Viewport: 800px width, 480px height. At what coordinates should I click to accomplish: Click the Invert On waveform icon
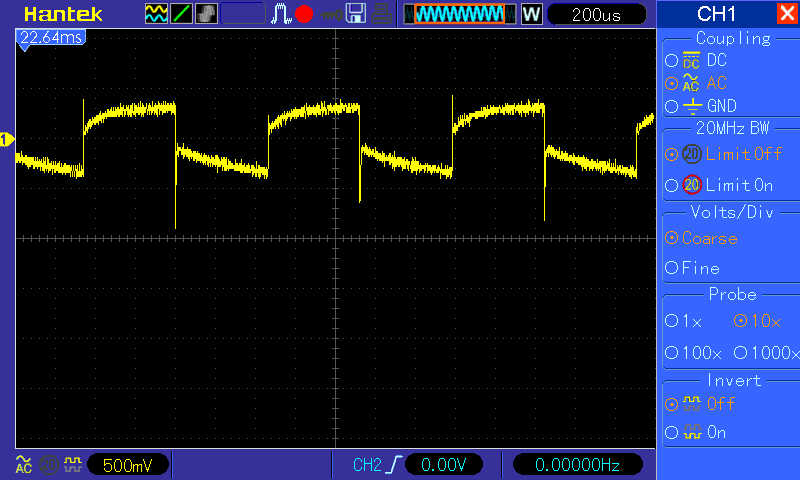[692, 432]
